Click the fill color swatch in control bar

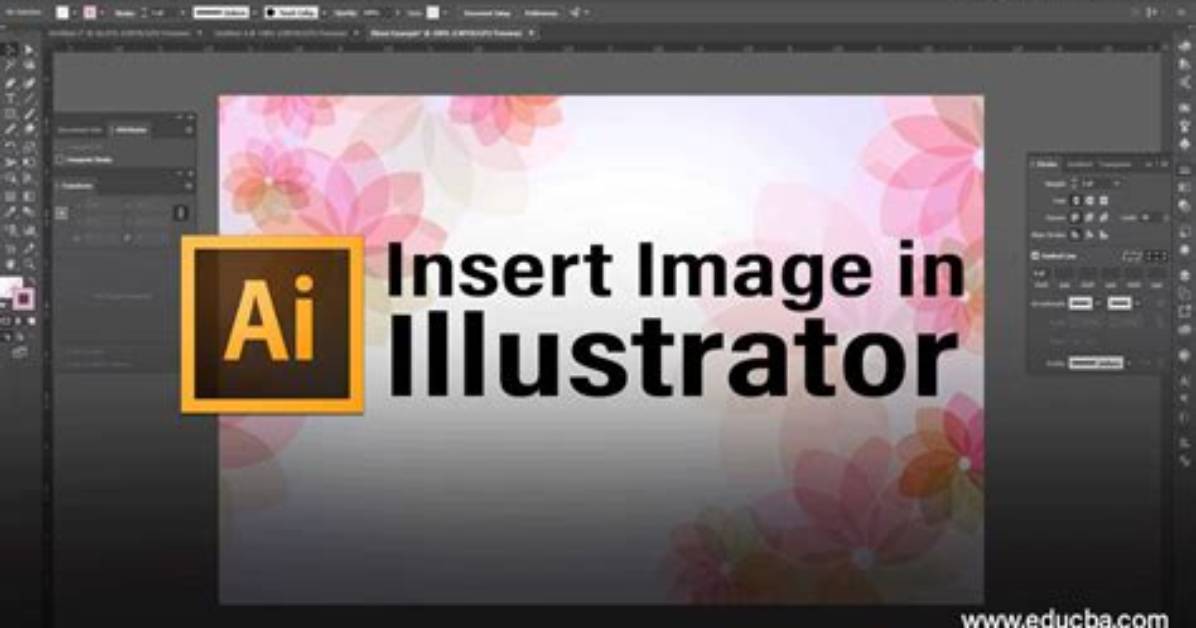coord(63,12)
